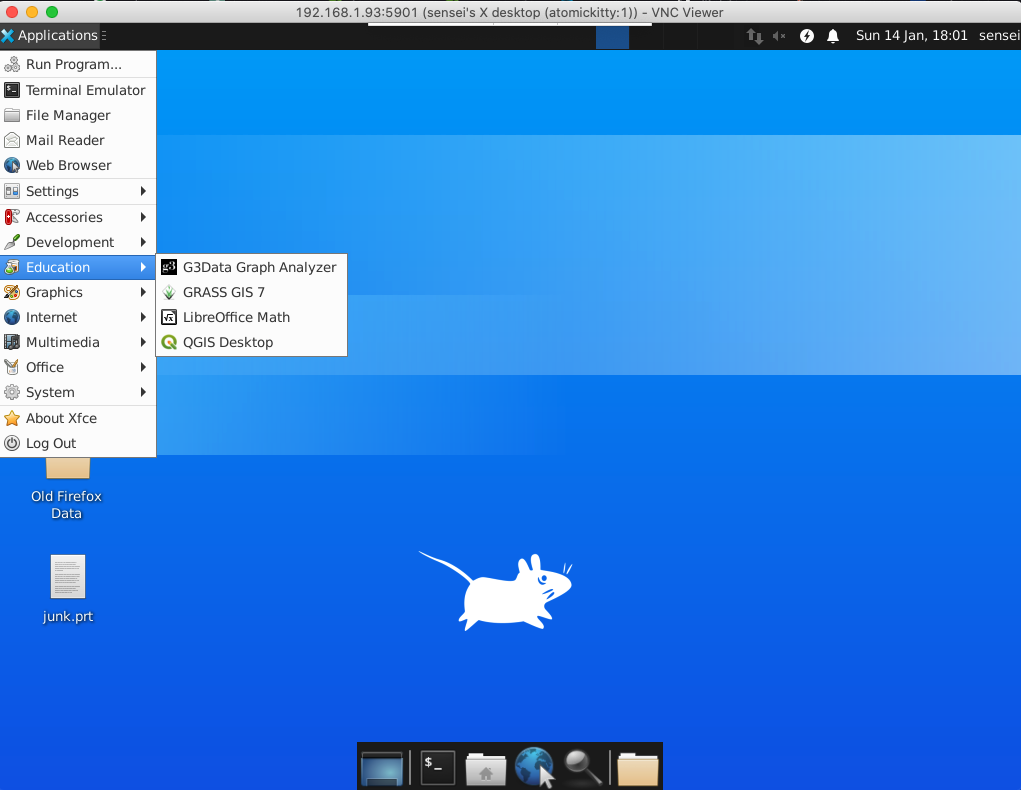Click the Terminal Emulator menu icon

pyautogui.click(x=12, y=90)
